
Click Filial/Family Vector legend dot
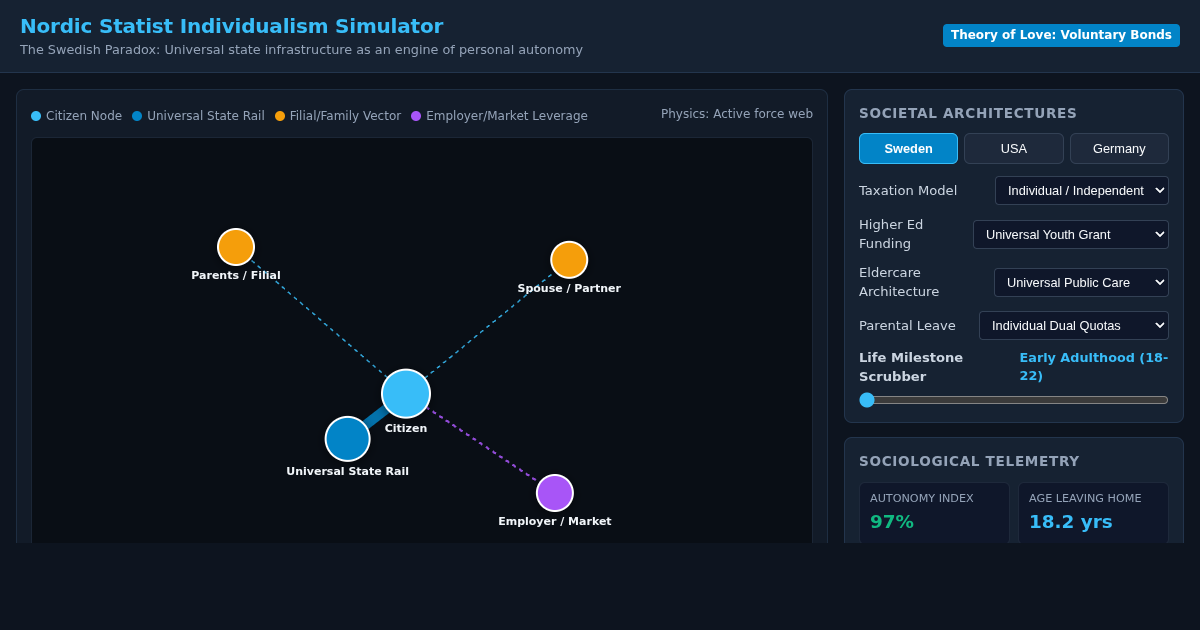tap(280, 116)
